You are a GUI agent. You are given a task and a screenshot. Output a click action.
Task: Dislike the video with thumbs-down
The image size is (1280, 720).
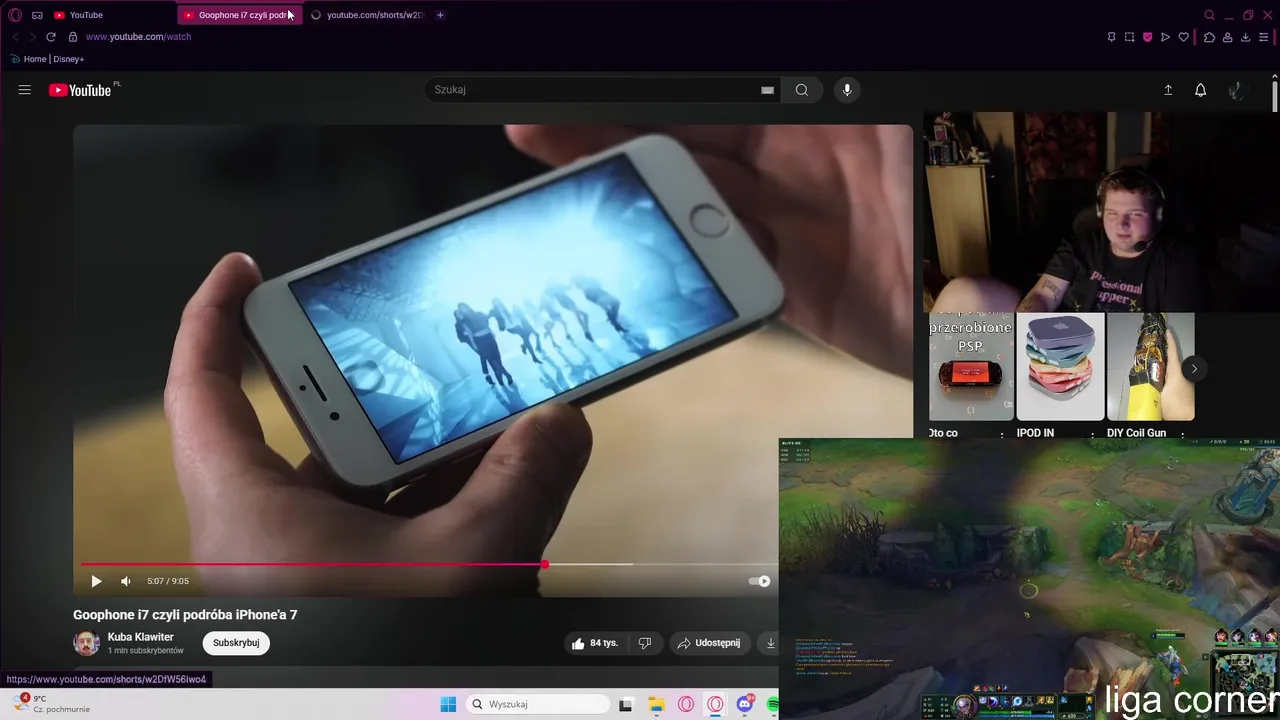click(x=645, y=643)
